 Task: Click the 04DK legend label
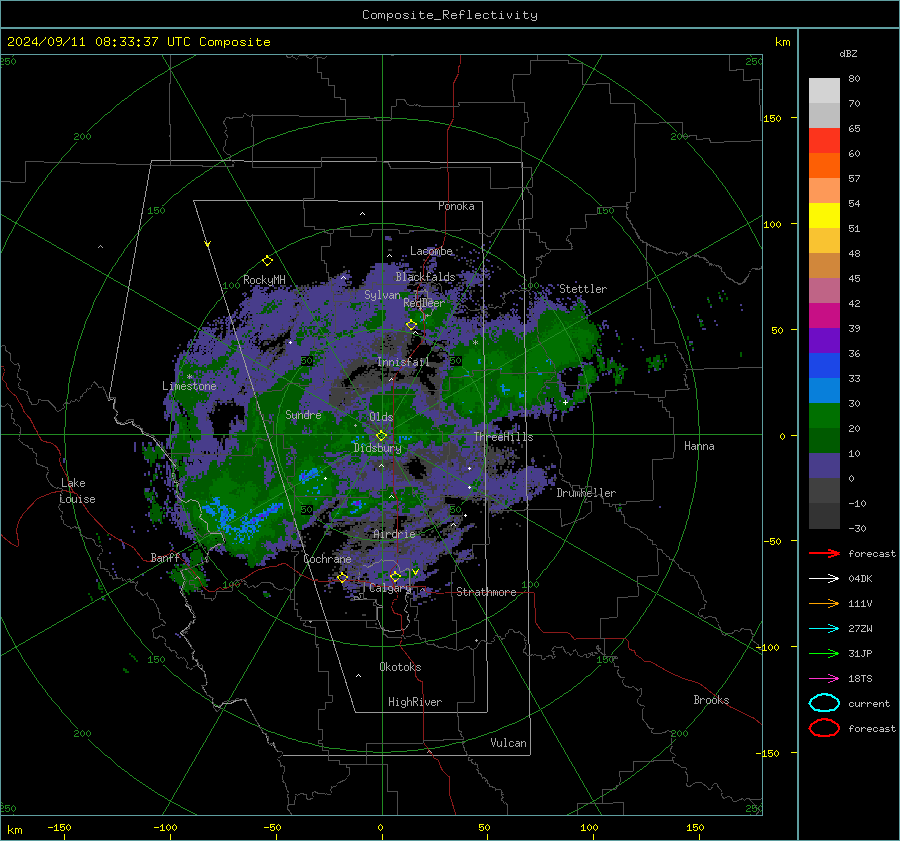860,579
